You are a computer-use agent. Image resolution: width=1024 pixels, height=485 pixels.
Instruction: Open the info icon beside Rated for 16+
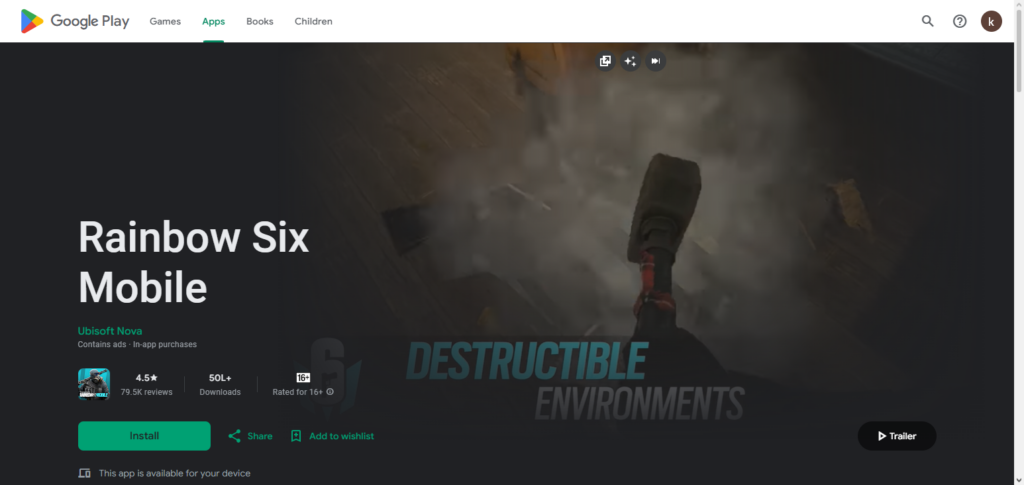pyautogui.click(x=330, y=392)
